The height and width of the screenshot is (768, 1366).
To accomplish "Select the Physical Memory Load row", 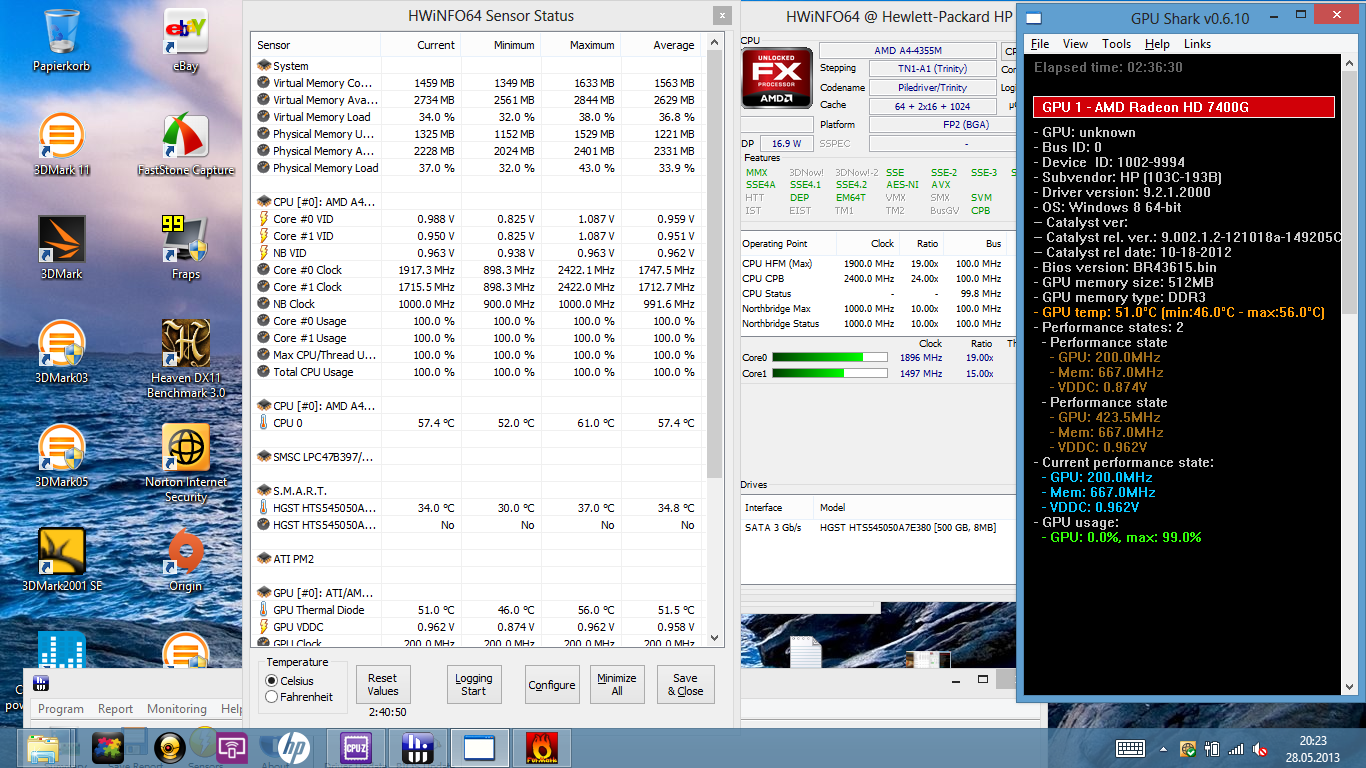I will pyautogui.click(x=476, y=168).
